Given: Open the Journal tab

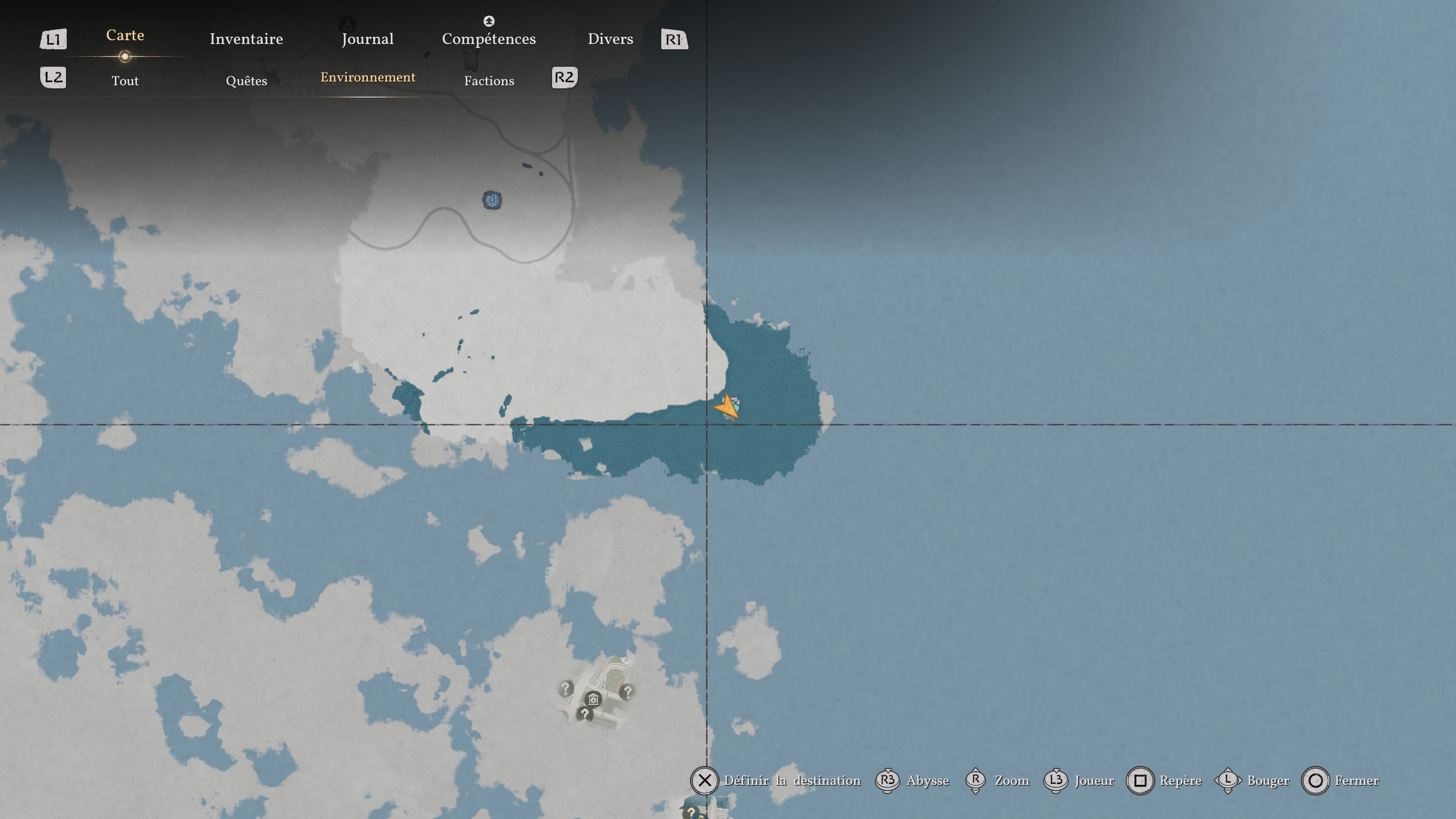Looking at the screenshot, I should click(367, 39).
